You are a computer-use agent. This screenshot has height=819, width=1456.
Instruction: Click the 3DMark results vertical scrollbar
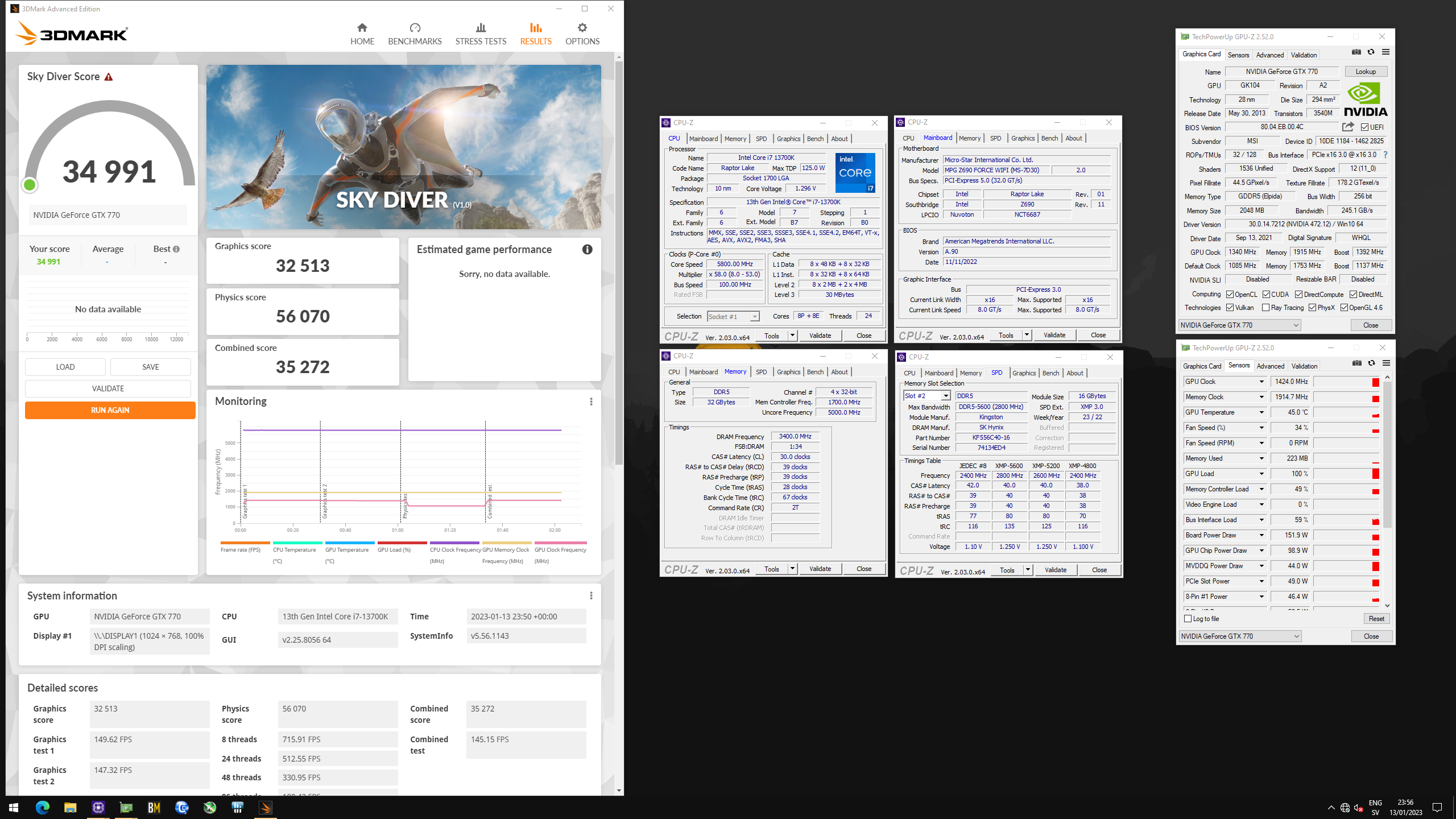[x=619, y=263]
